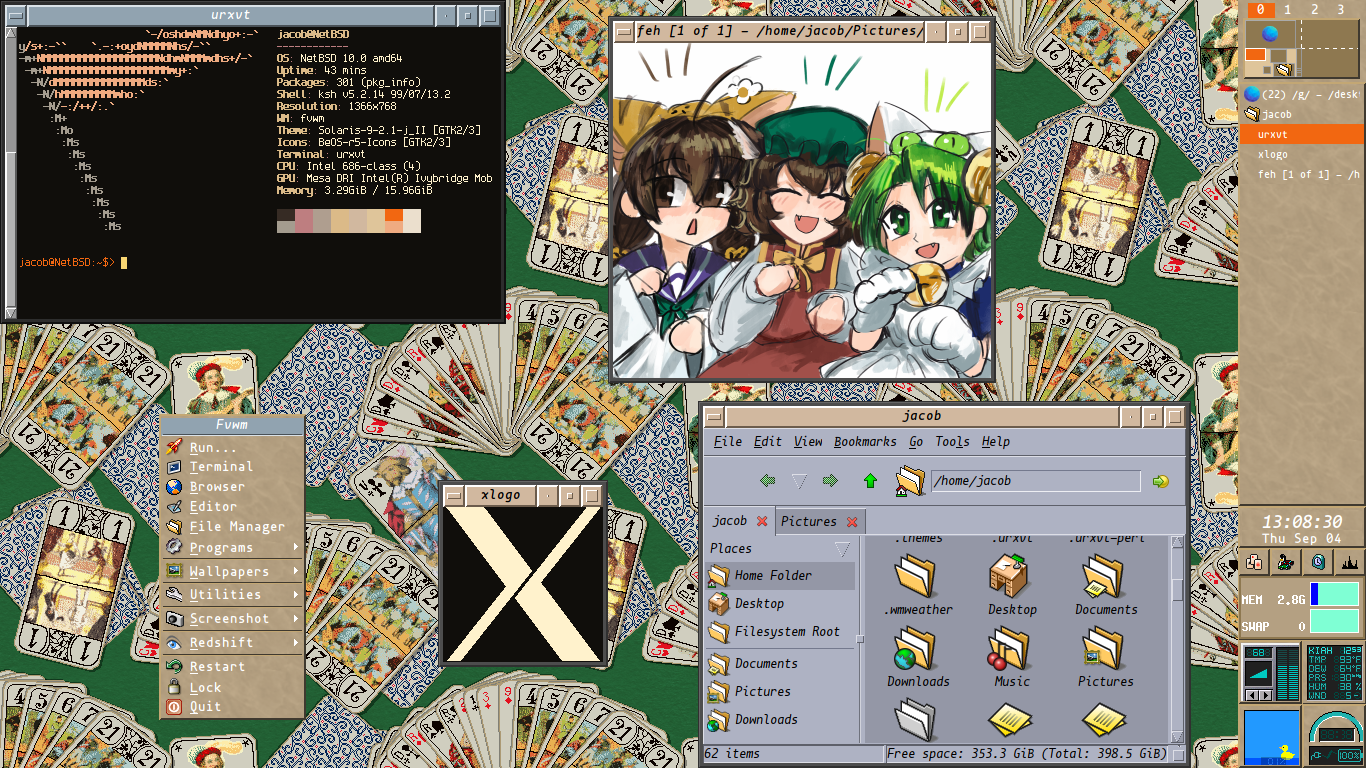Open the View menu in file manager

(x=808, y=441)
